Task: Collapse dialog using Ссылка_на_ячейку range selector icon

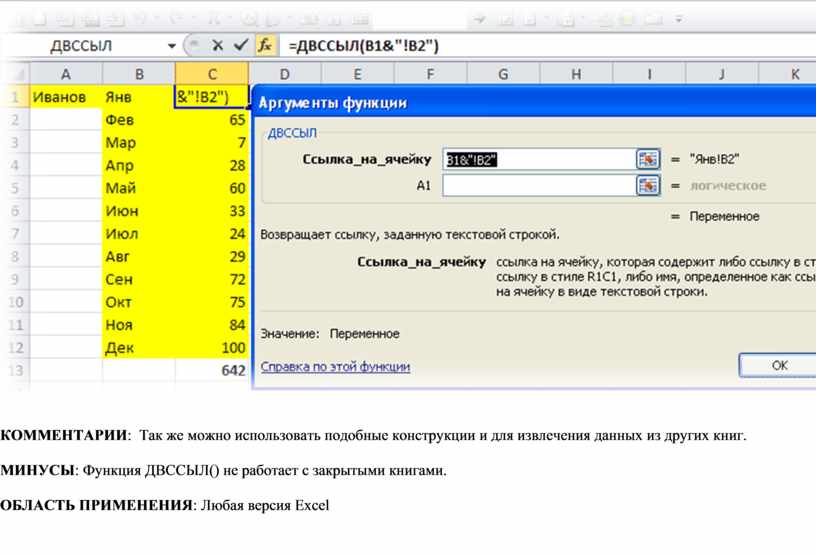Action: 648,159
